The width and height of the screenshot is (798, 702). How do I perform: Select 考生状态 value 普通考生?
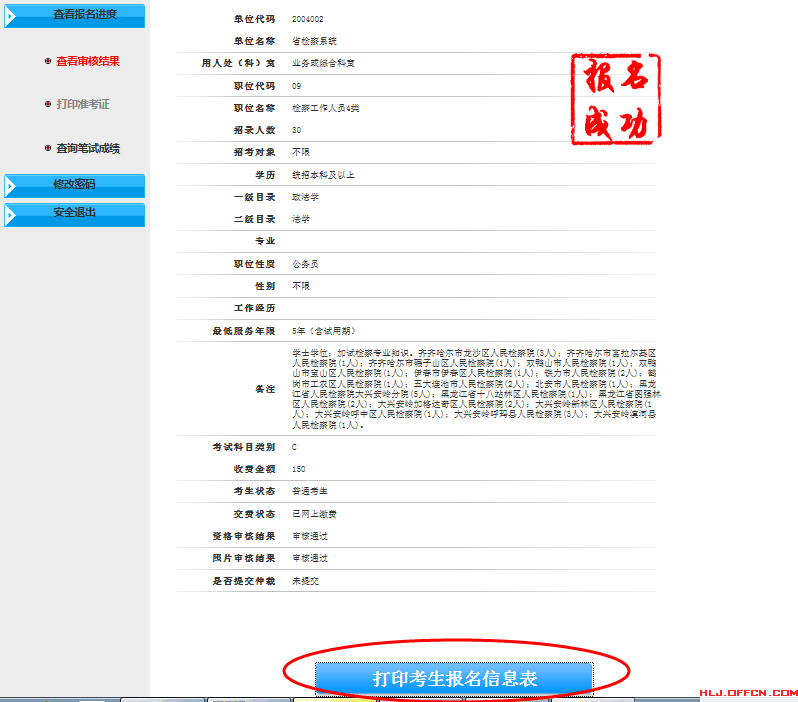309,491
